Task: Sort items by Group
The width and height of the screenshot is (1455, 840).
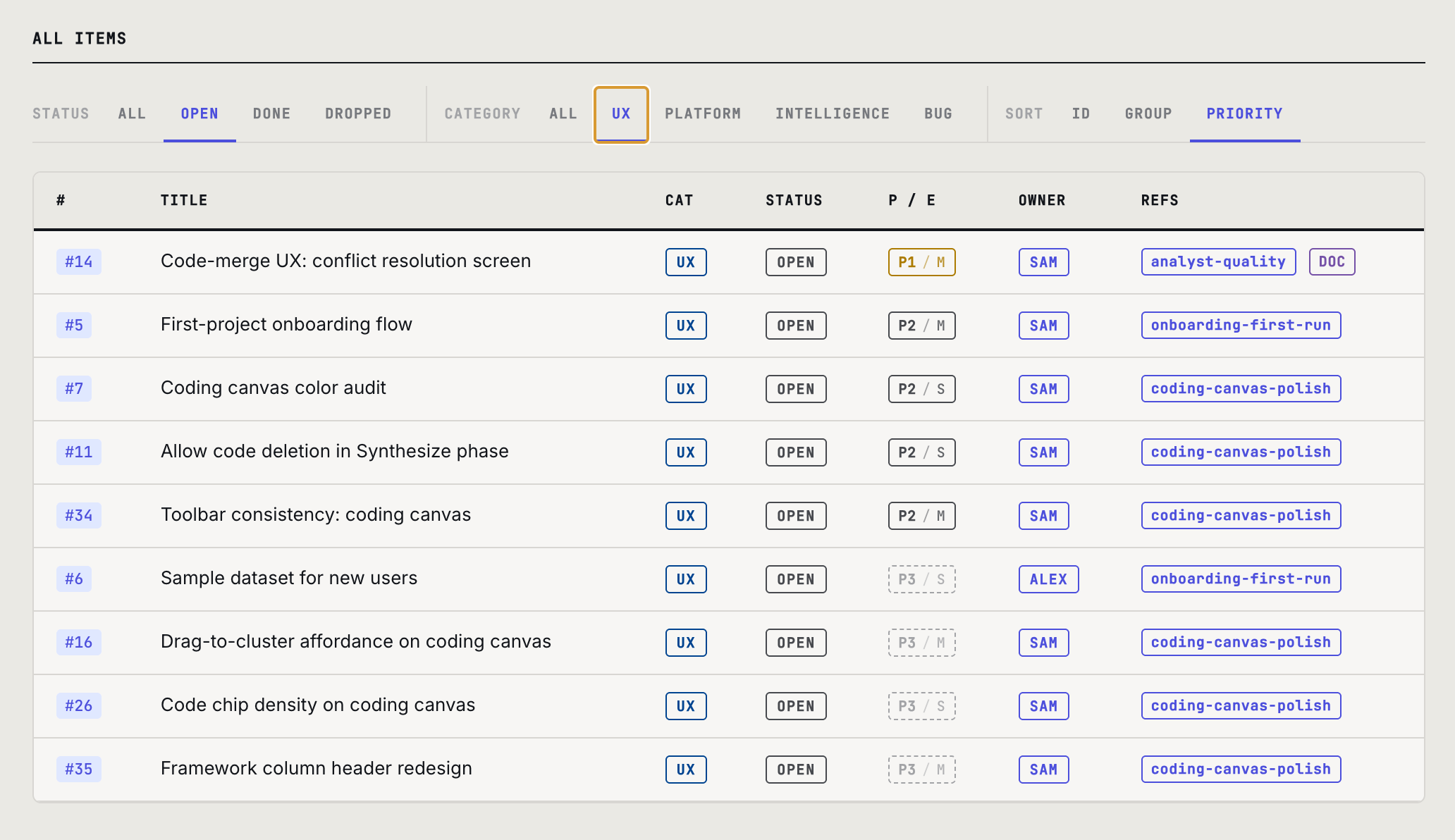Action: click(x=1148, y=113)
